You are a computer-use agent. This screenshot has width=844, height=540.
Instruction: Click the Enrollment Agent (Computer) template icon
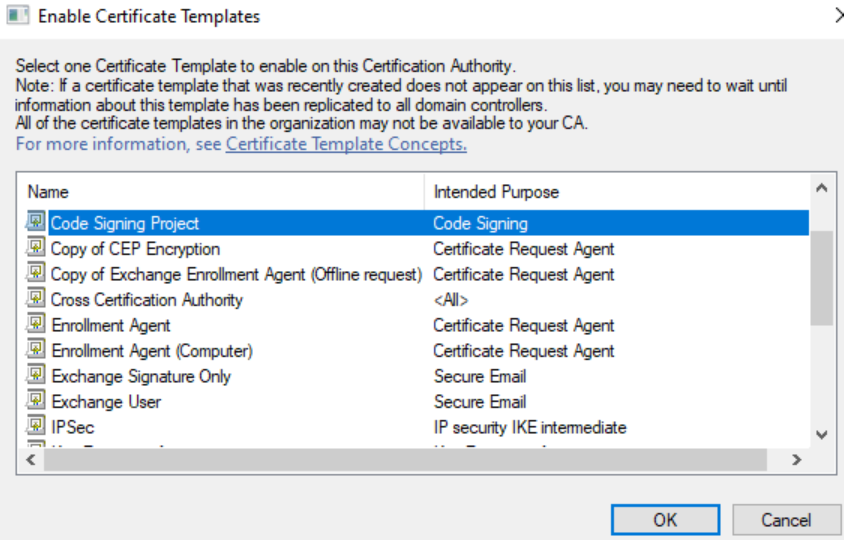(x=36, y=351)
